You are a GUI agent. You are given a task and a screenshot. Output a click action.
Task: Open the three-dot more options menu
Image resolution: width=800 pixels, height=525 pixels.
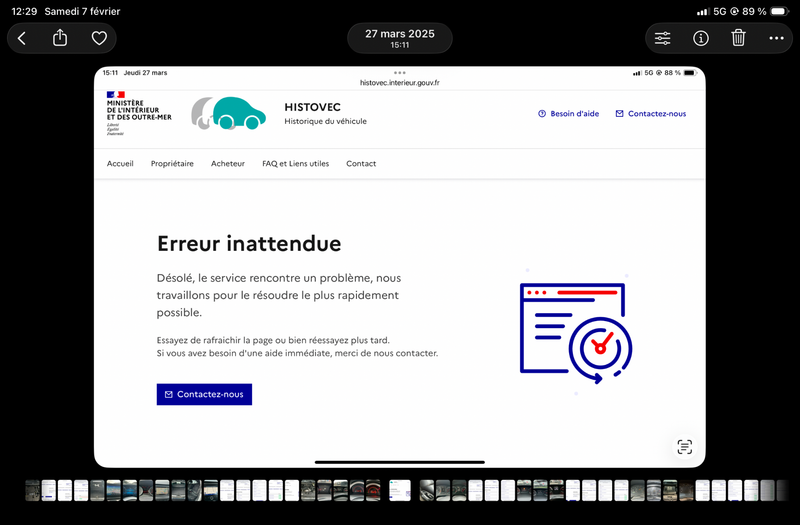777,38
